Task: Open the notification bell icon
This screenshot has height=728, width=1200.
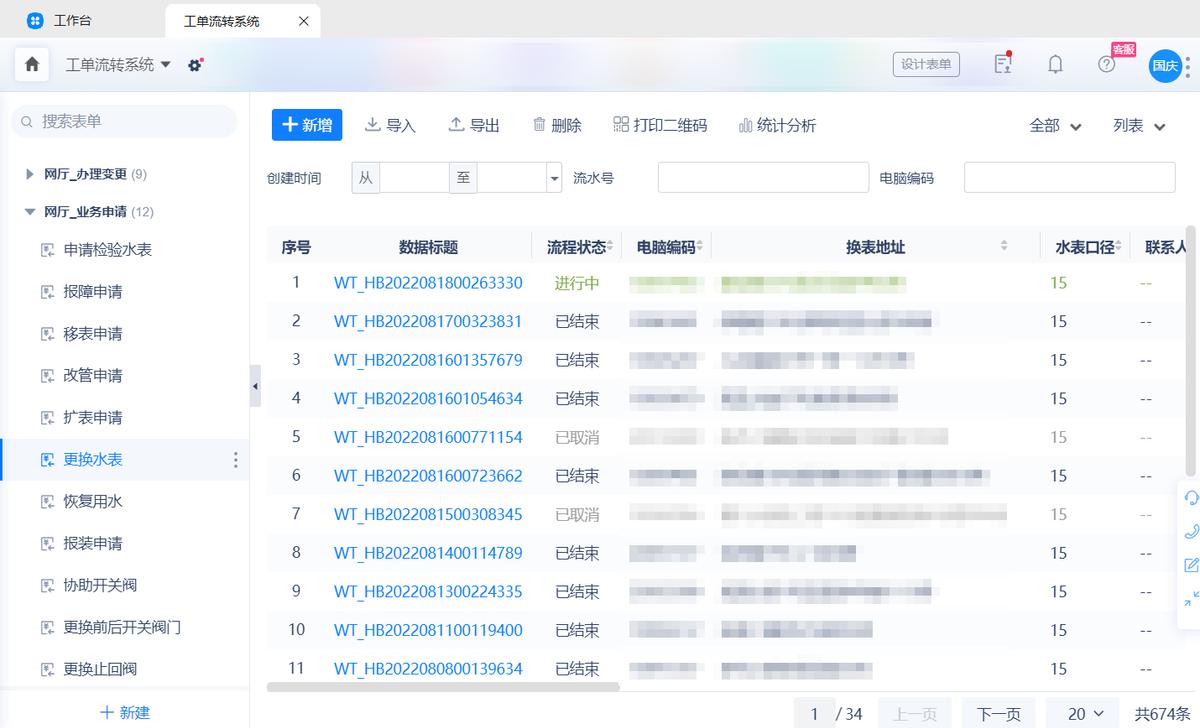Action: click(x=1055, y=63)
